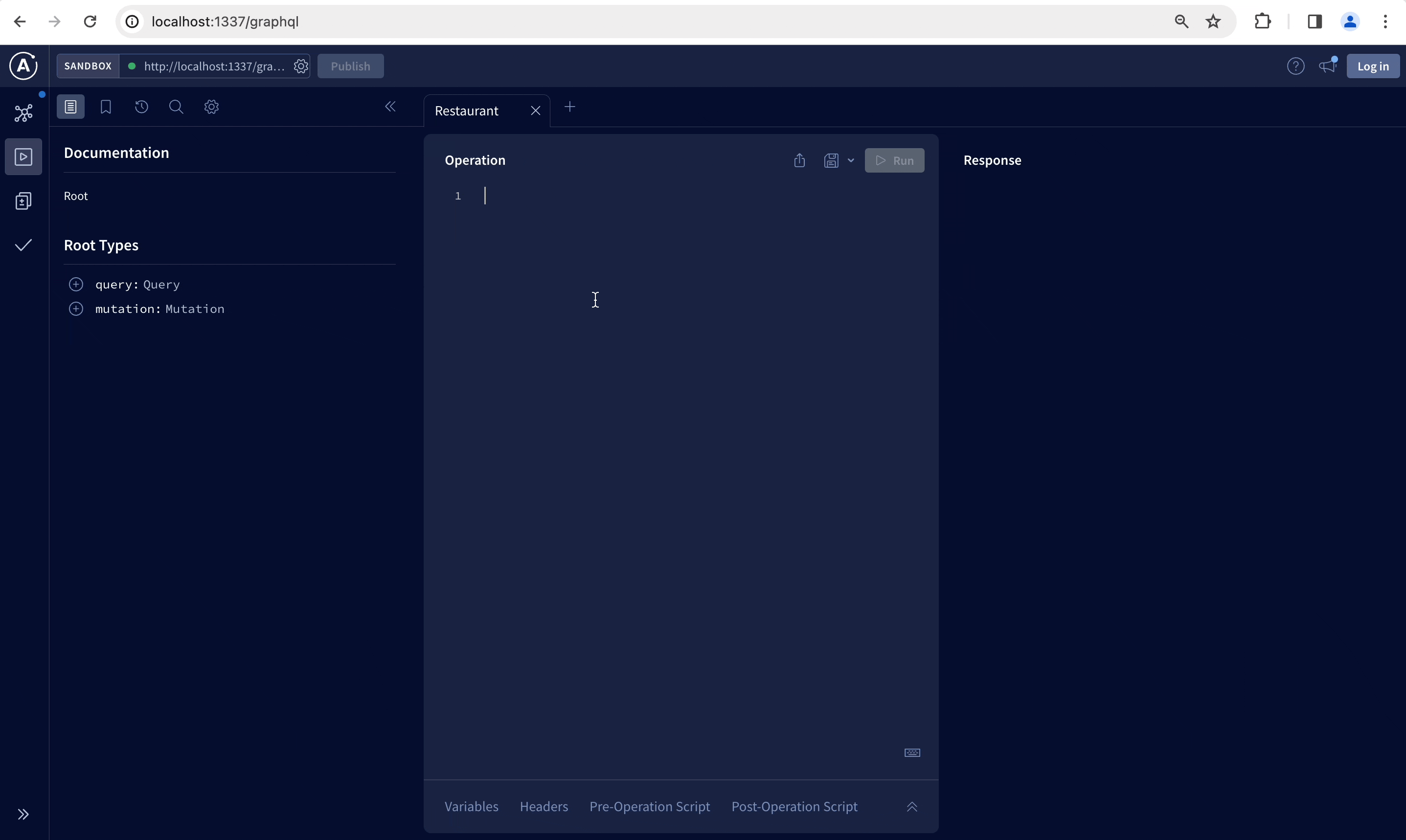This screenshot has width=1406, height=840.
Task: Open the changelog sidebar icon
Action: tap(23, 201)
